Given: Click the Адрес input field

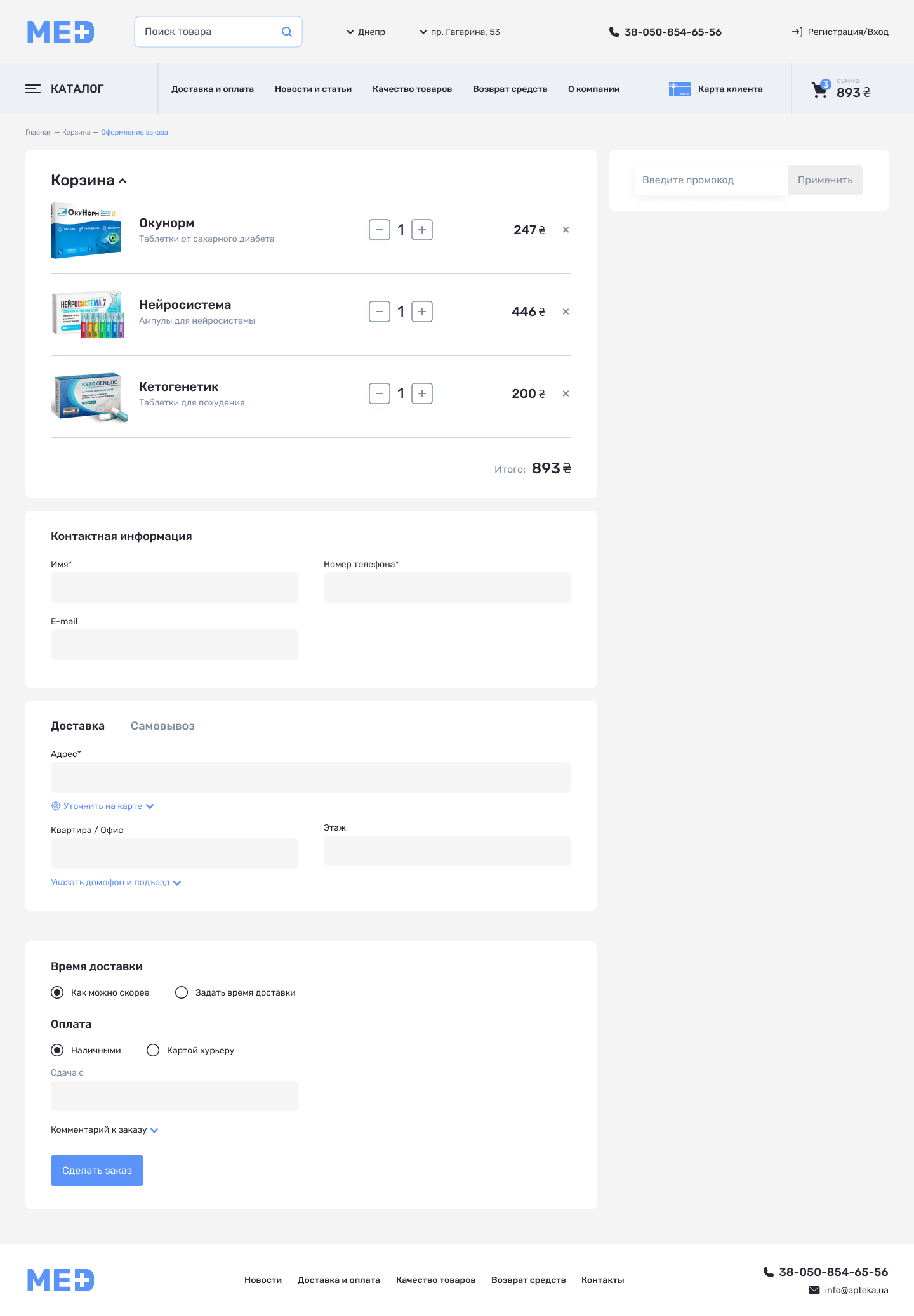Looking at the screenshot, I should [x=311, y=777].
